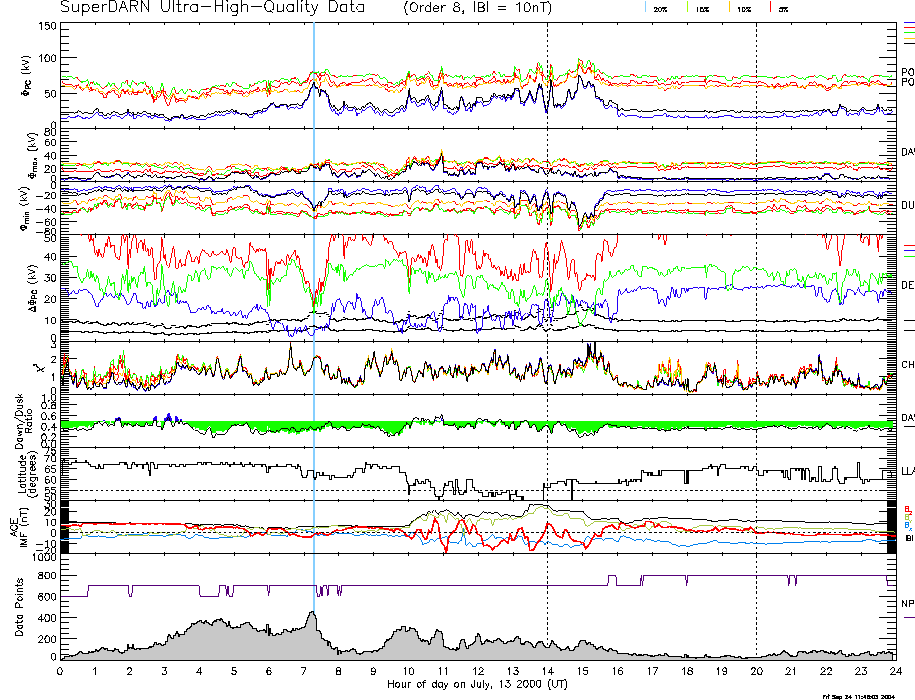This screenshot has height=700, width=915.
Task: Click the x-axis tick label 24
Action: 894,671
